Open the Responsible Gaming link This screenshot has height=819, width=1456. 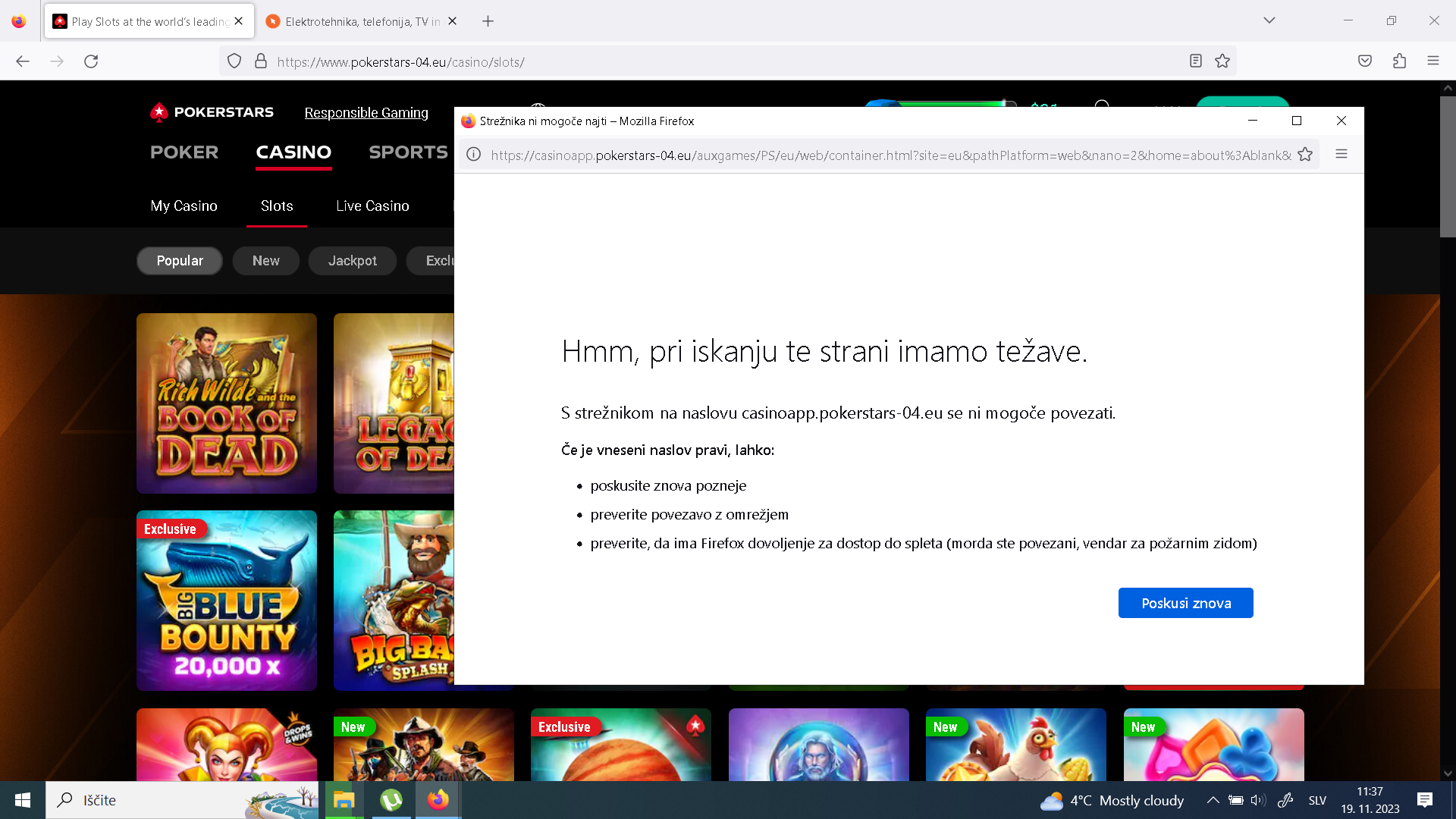point(366,112)
